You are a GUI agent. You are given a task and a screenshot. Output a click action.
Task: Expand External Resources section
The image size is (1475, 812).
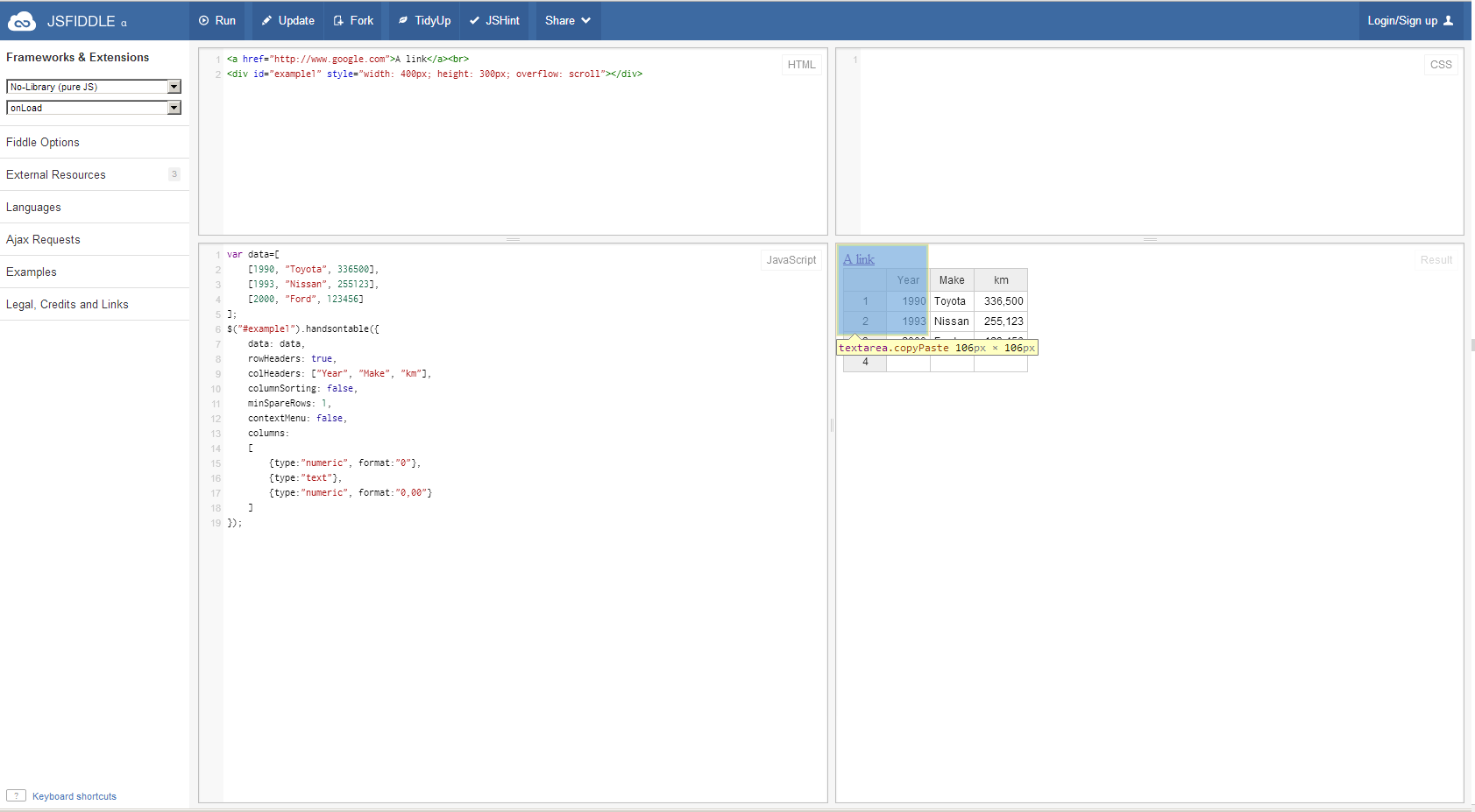pyautogui.click(x=95, y=174)
